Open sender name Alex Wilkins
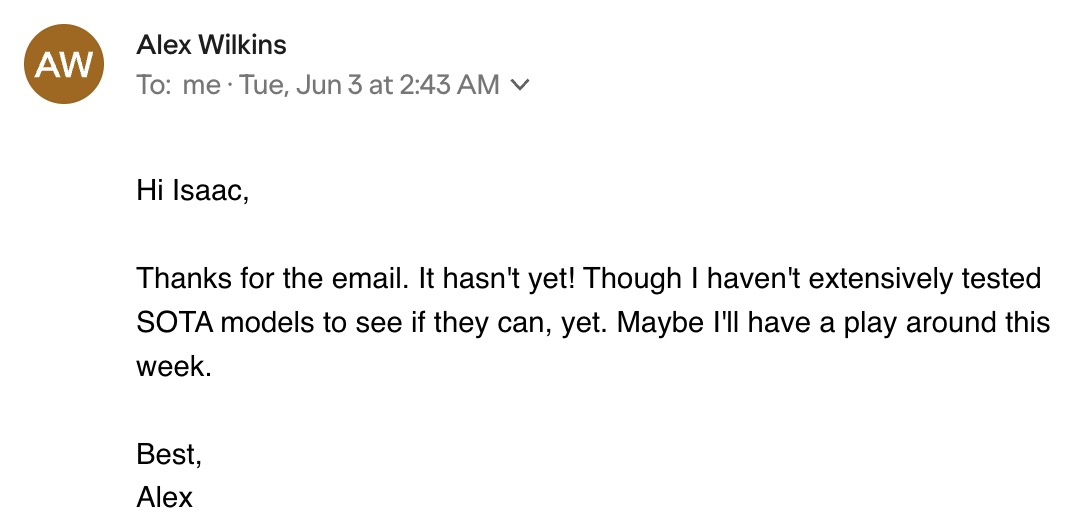The width and height of the screenshot is (1084, 524). [212, 45]
